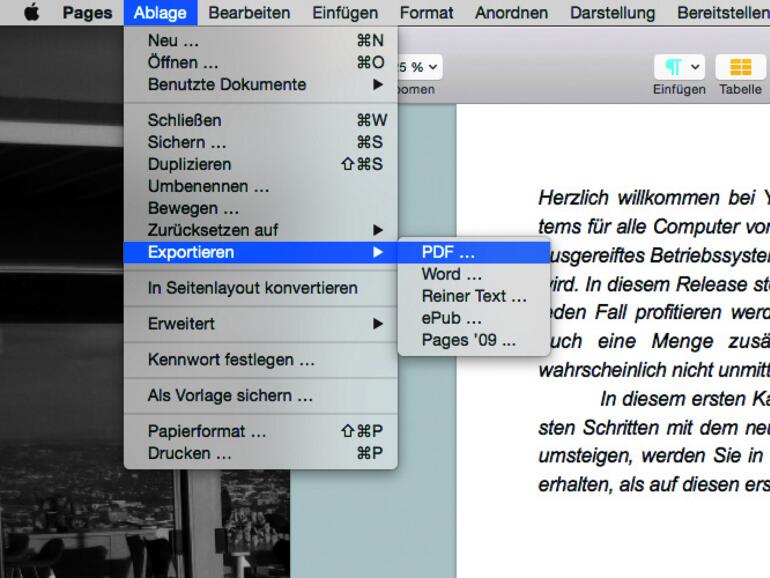
Task: Choose Neu … from Ablage menu
Action: pyautogui.click(x=261, y=40)
